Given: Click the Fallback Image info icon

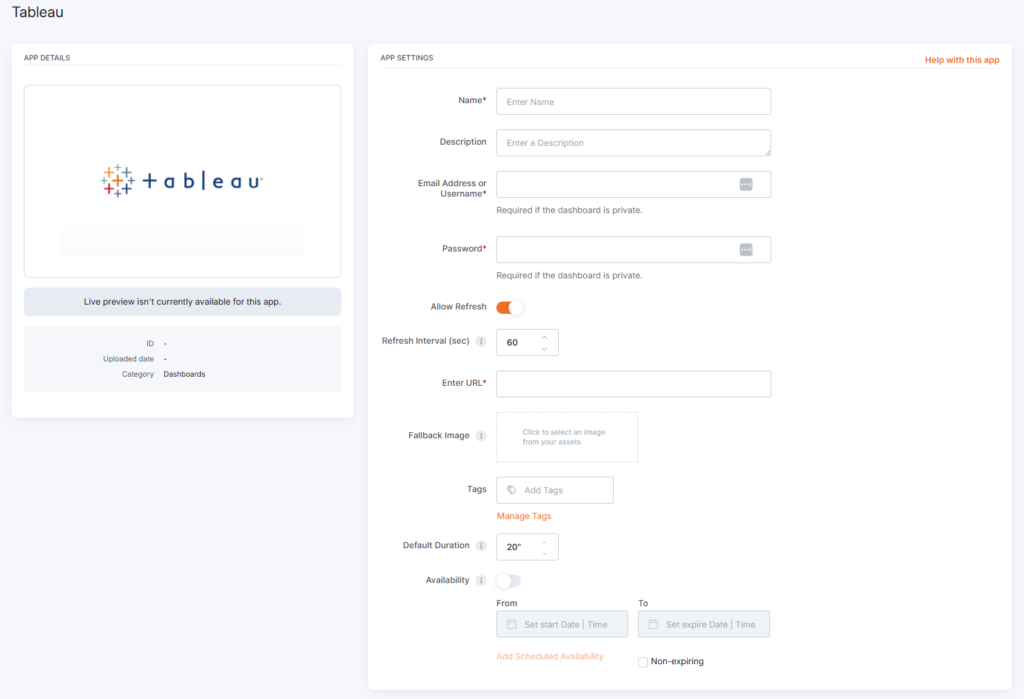Looking at the screenshot, I should (481, 436).
